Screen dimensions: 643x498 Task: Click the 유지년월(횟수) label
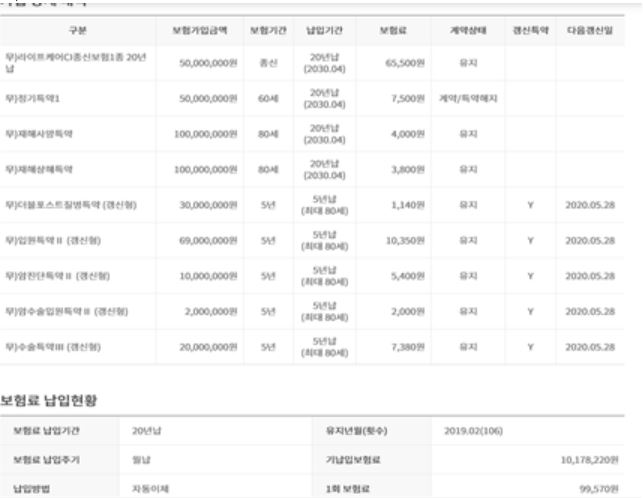[356, 431]
